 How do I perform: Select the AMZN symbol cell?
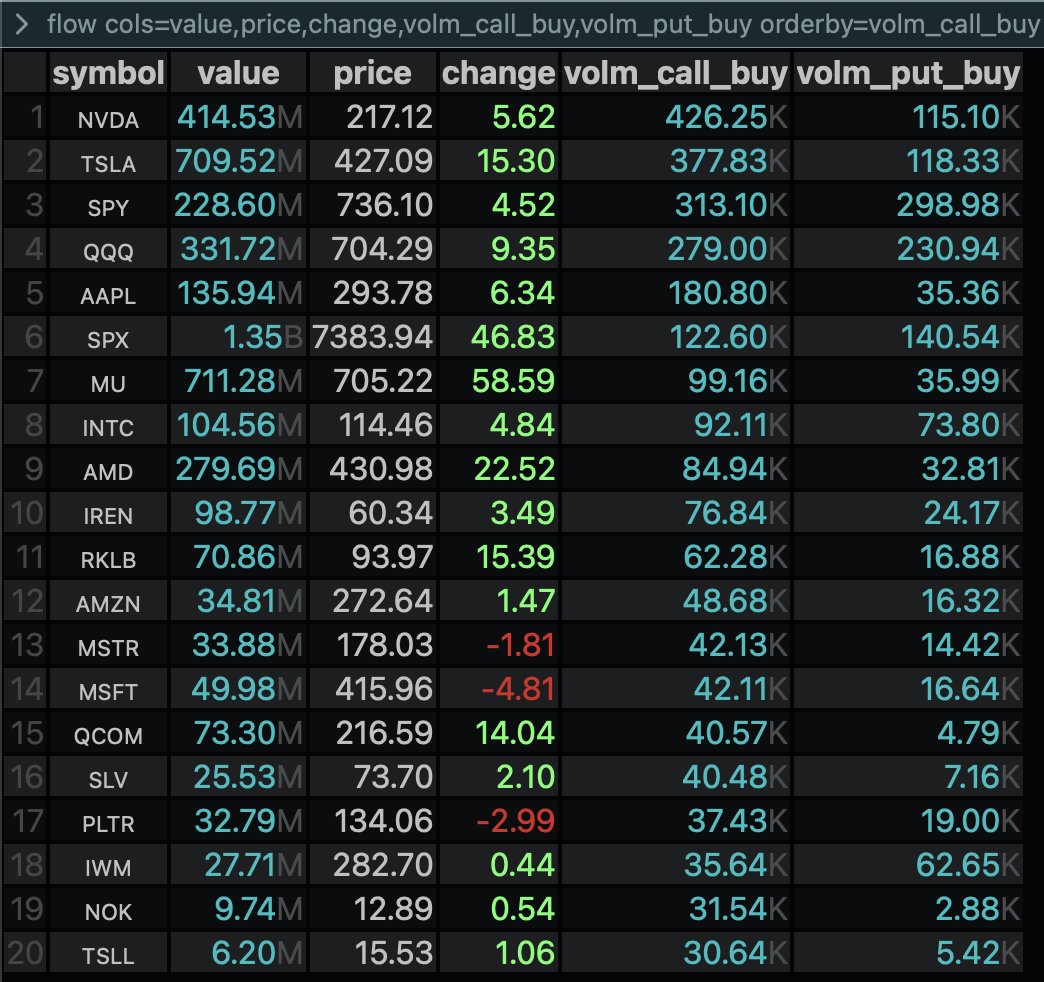pyautogui.click(x=108, y=603)
